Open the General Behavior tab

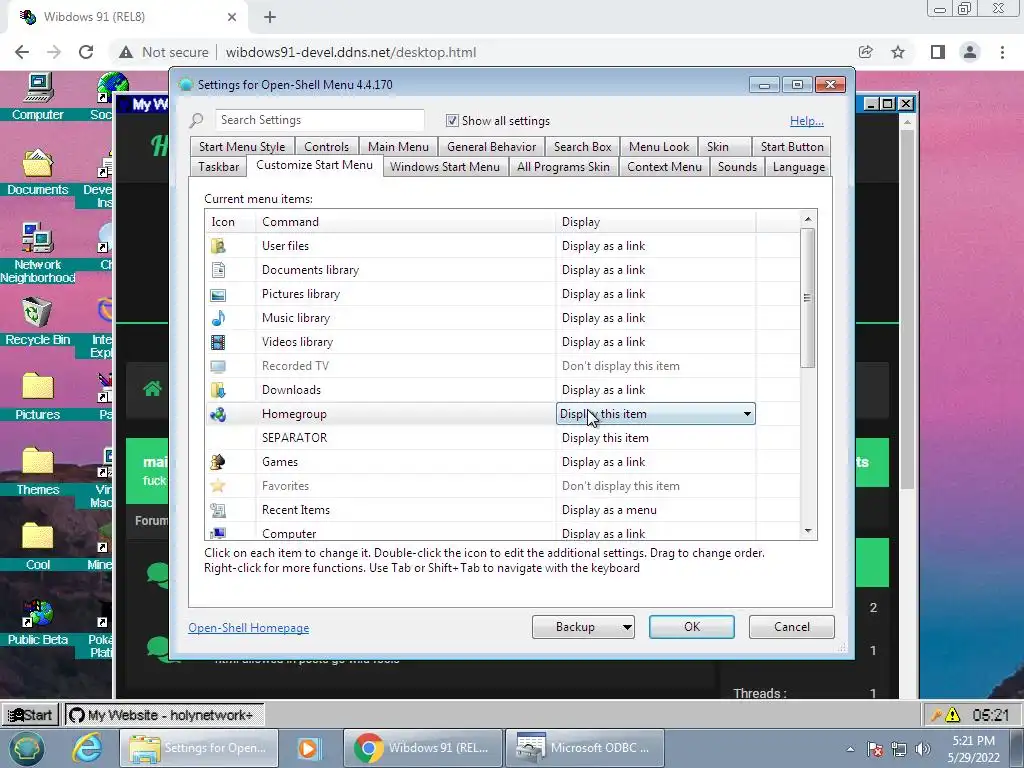pyautogui.click(x=492, y=147)
